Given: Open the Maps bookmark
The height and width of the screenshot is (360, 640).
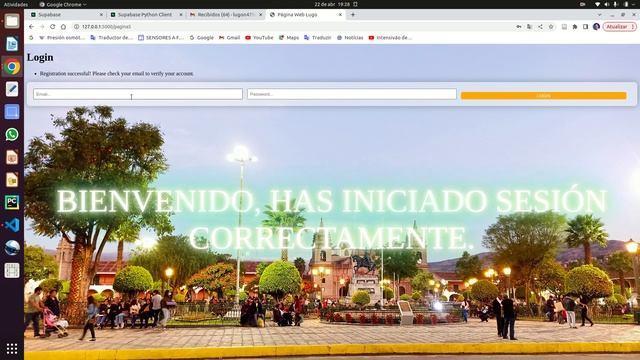Looking at the screenshot, I should tap(289, 38).
